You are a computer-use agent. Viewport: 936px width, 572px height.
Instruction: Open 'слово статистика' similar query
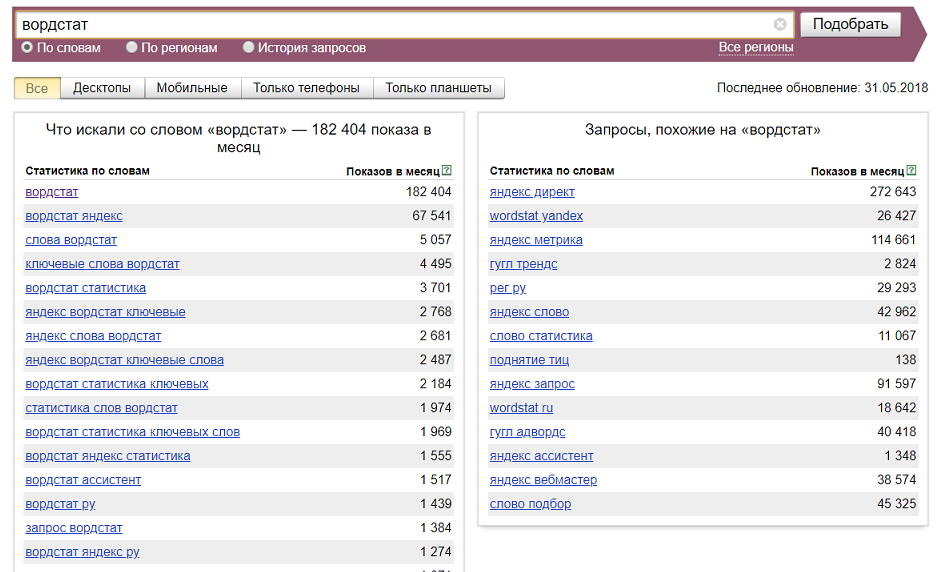point(541,336)
